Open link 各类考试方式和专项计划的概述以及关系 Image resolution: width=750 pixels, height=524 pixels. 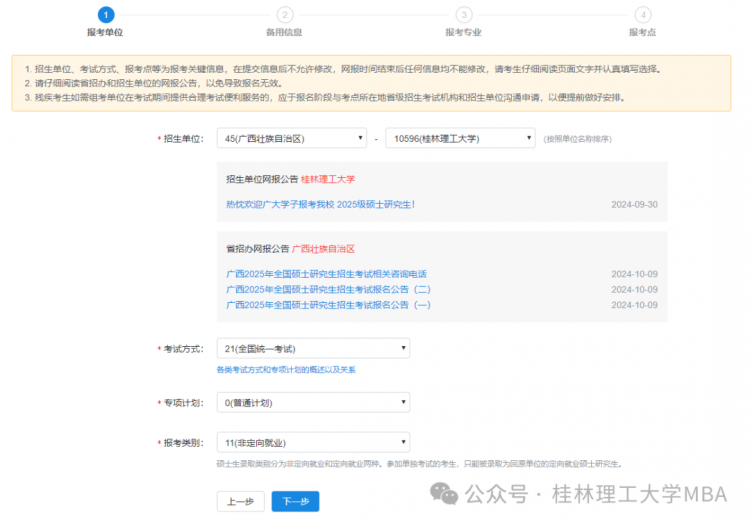pyautogui.click(x=286, y=370)
